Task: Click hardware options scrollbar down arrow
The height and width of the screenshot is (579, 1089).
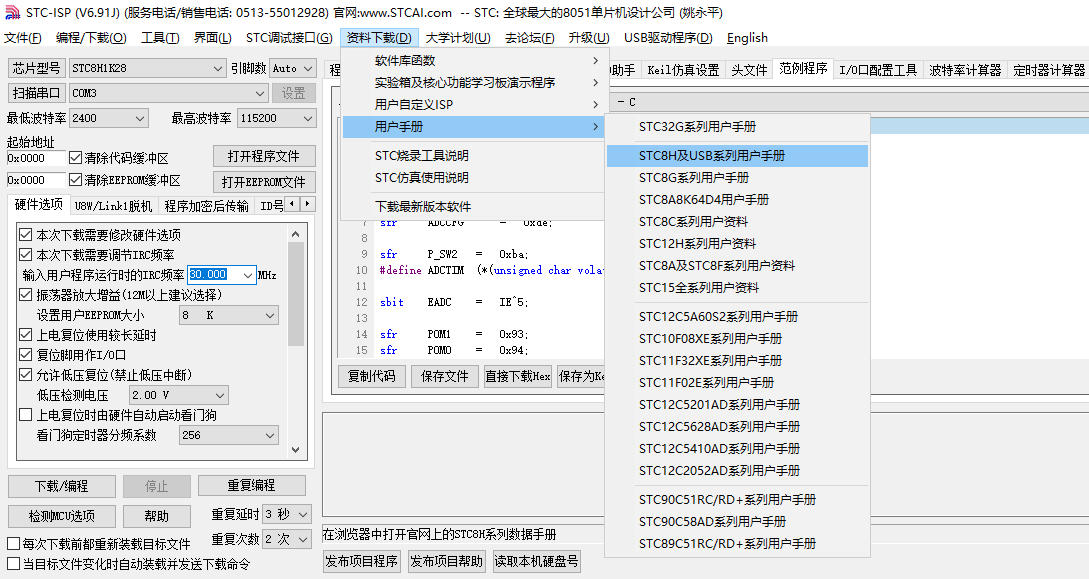Action: coord(296,450)
